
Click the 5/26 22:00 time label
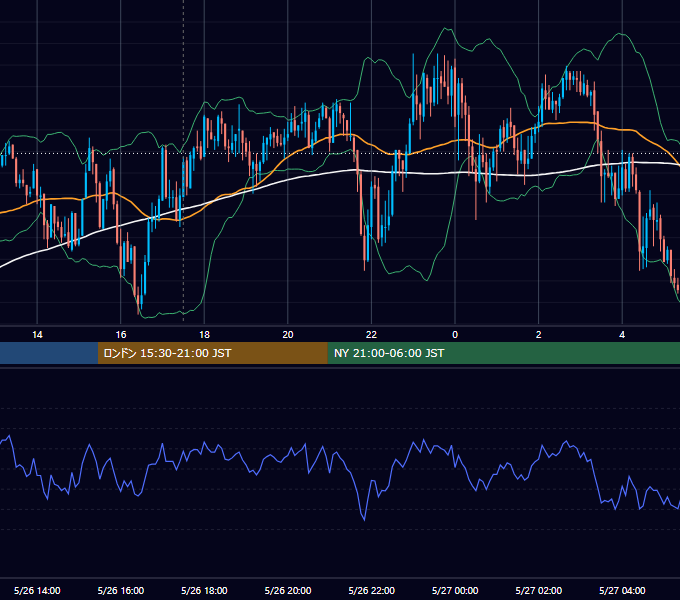[x=372, y=590]
